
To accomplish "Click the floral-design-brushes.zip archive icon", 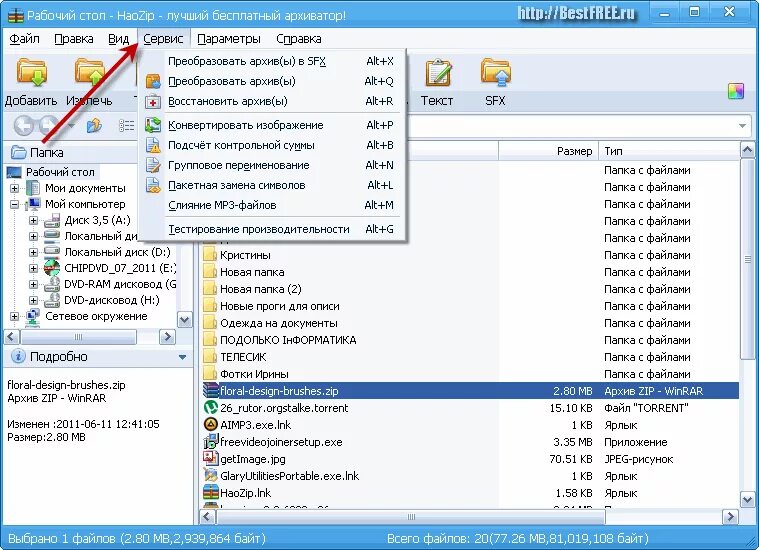I will (x=211, y=391).
